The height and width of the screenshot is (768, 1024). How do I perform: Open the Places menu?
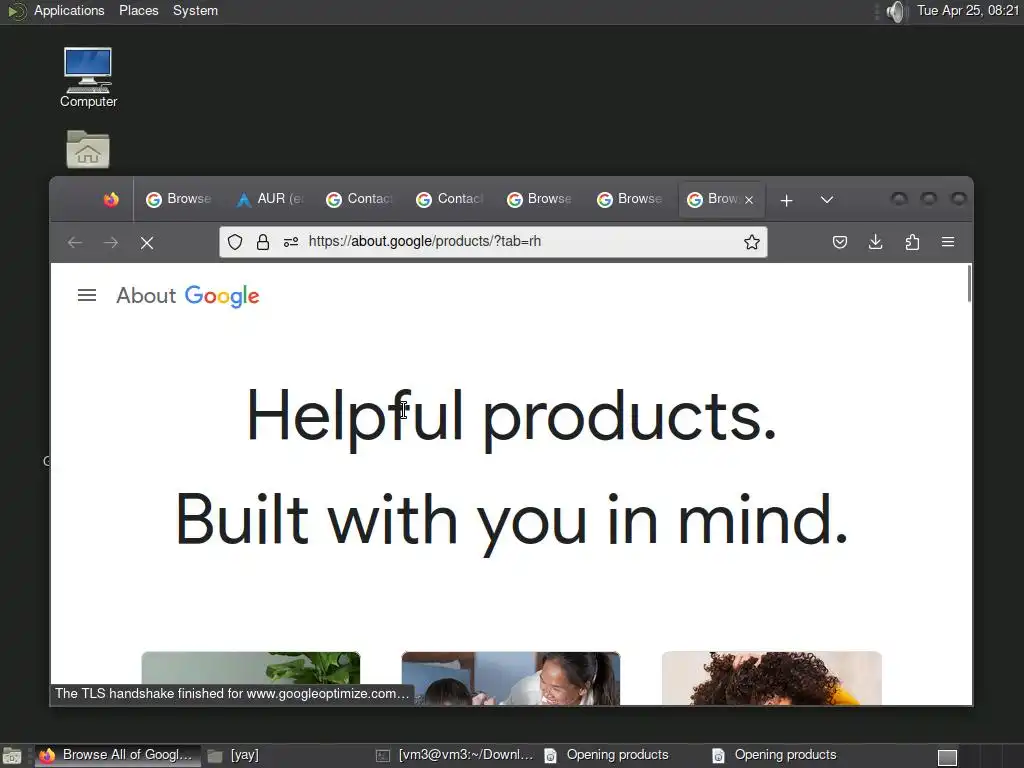pyautogui.click(x=138, y=10)
